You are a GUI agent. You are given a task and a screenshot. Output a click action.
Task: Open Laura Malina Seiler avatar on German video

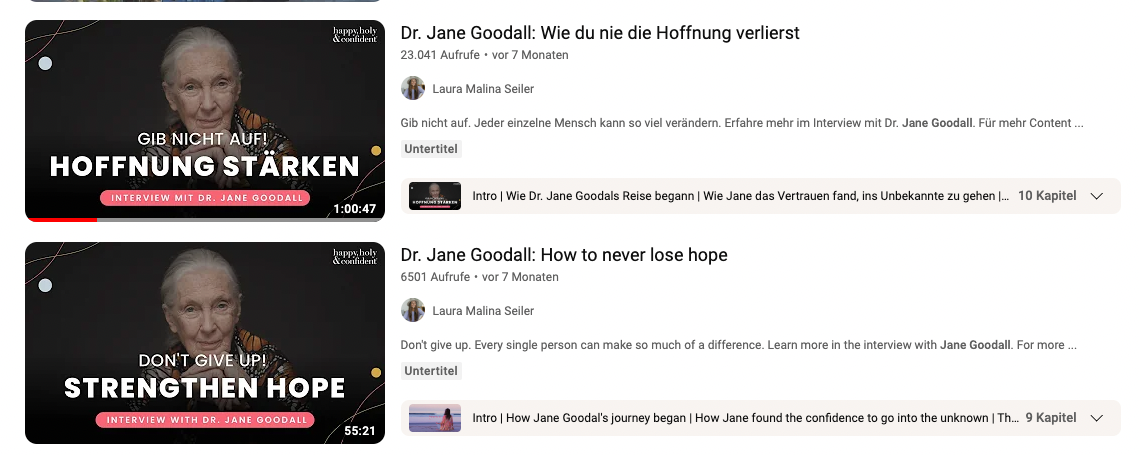tap(413, 88)
